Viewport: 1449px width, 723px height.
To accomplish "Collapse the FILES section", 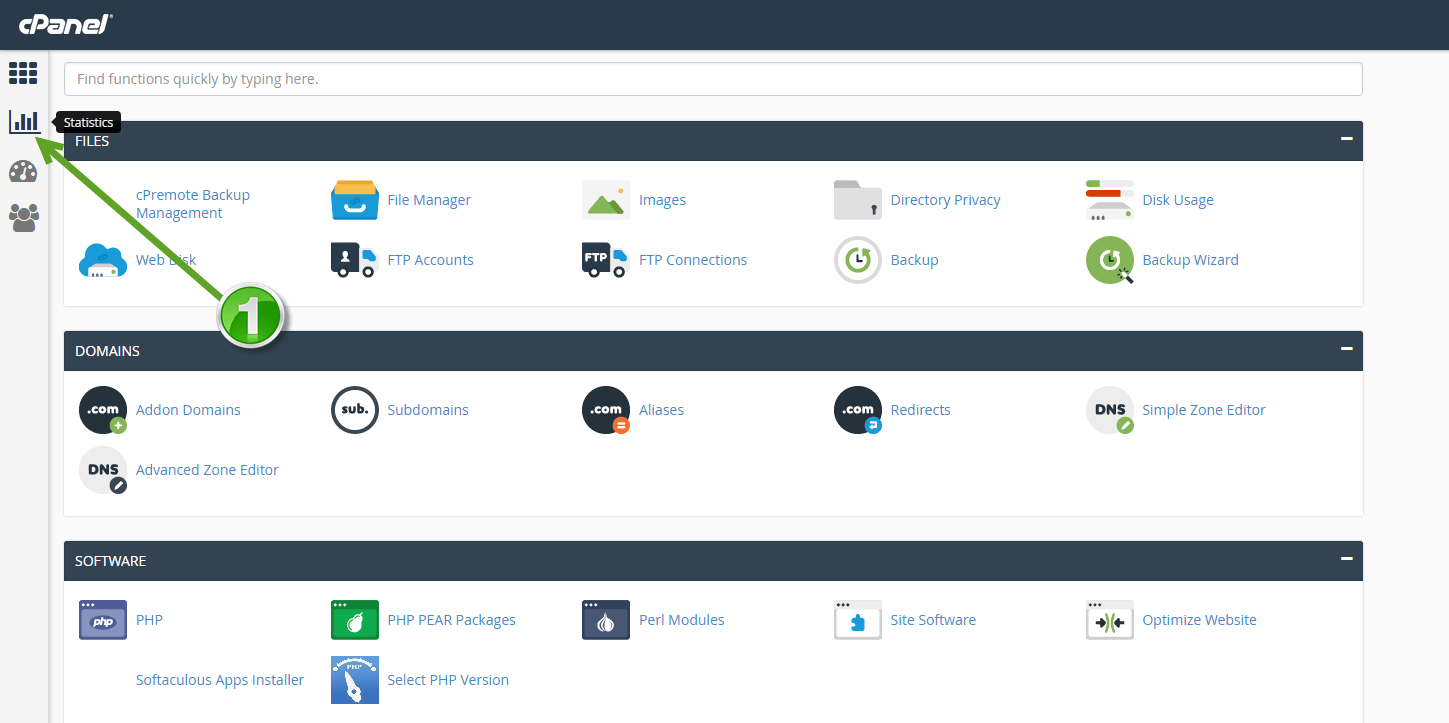I will (x=1346, y=139).
